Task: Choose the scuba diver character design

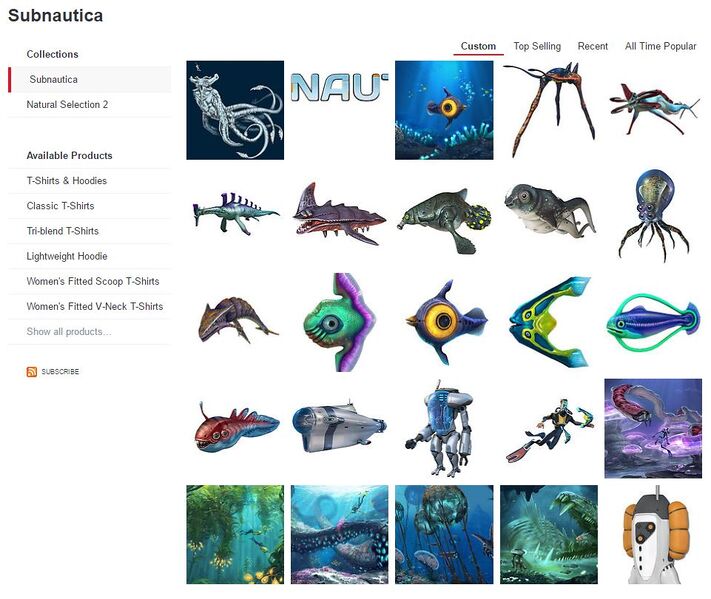Action: 549,429
